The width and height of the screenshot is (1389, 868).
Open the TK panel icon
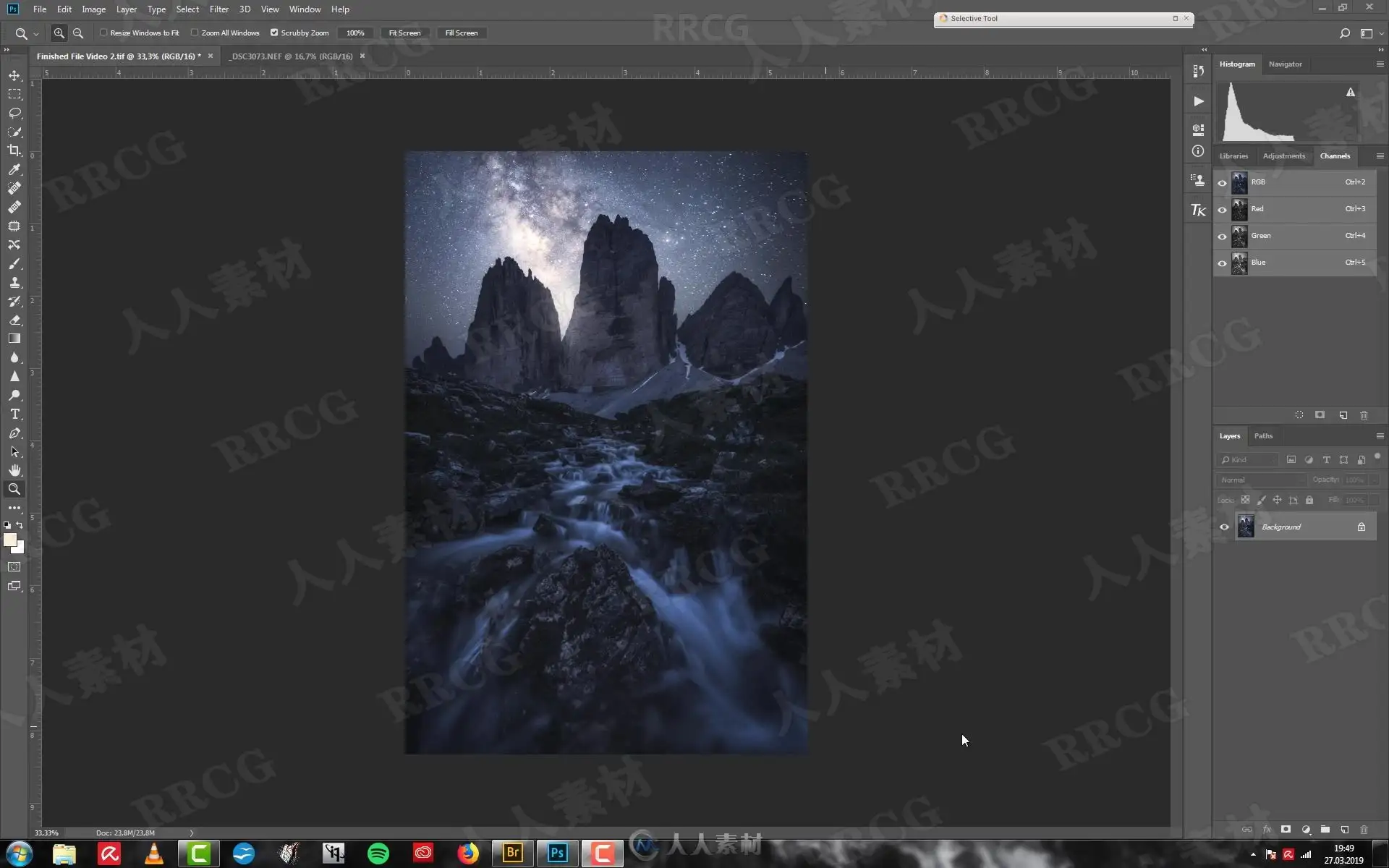pos(1198,210)
